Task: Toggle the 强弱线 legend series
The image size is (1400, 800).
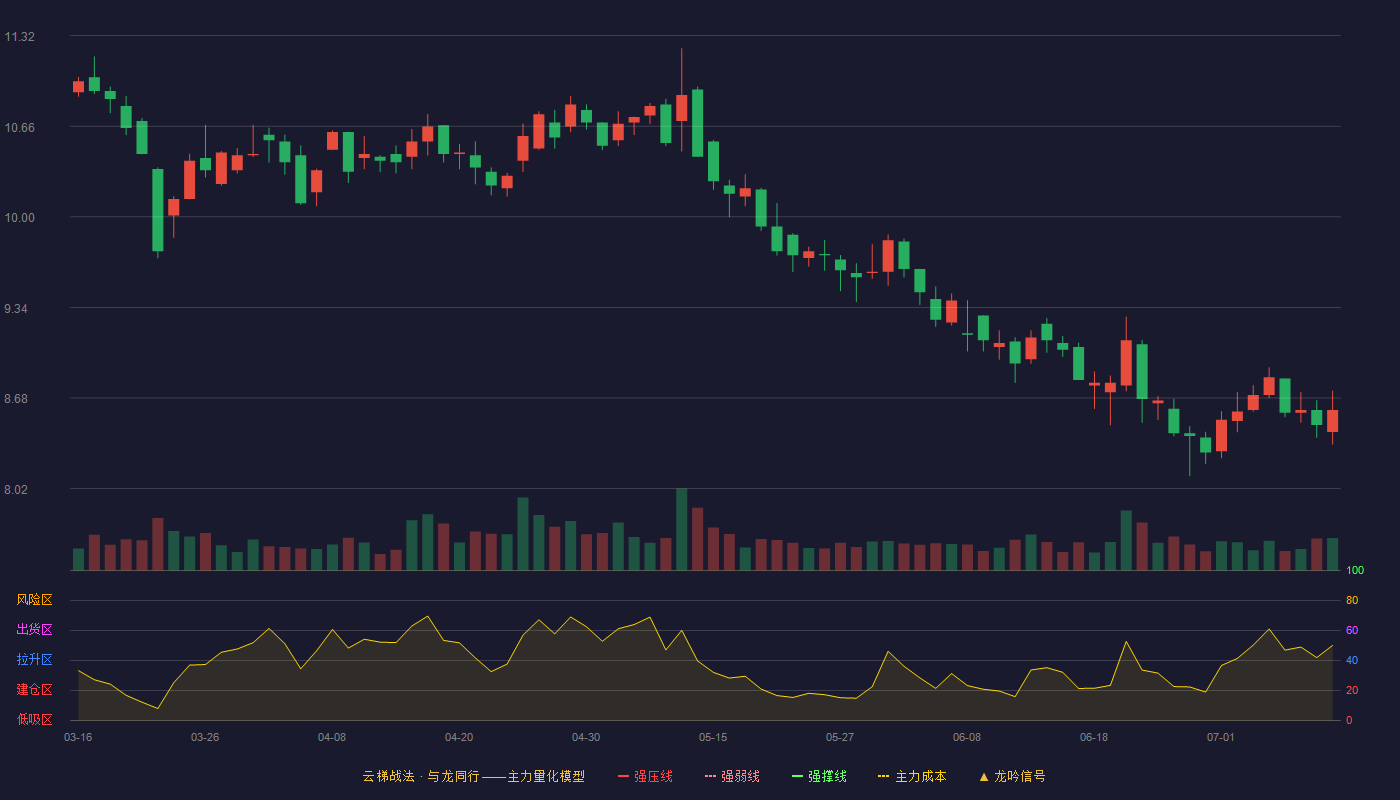Action: [732, 776]
